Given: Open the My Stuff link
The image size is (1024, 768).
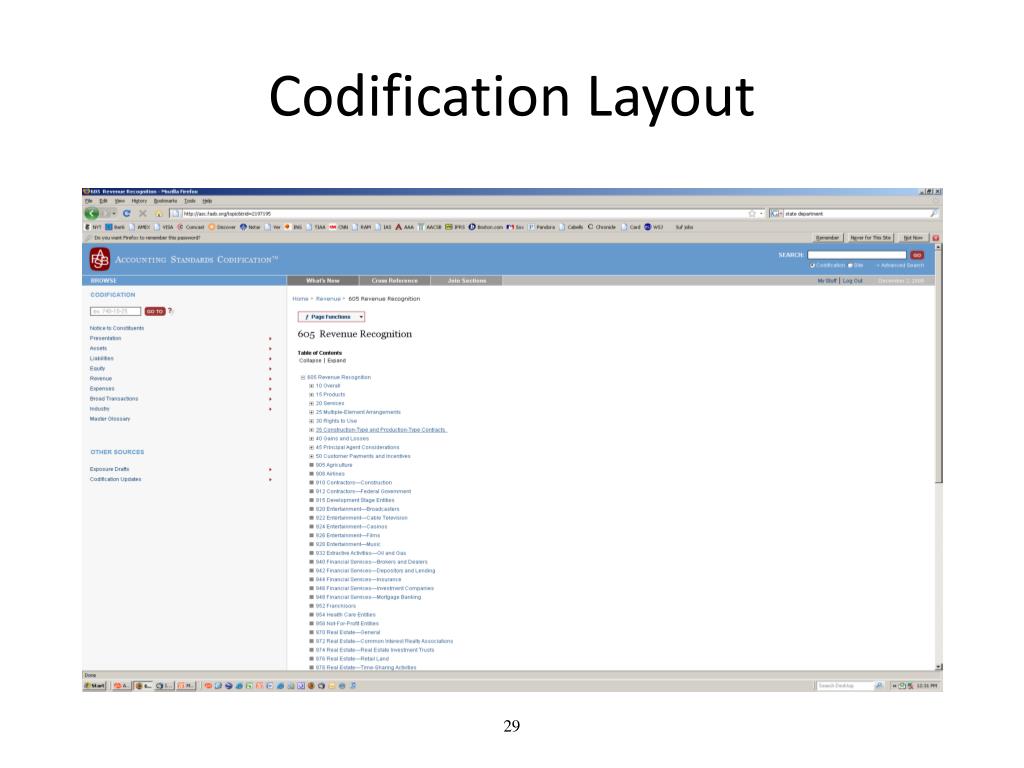Looking at the screenshot, I should 827,281.
